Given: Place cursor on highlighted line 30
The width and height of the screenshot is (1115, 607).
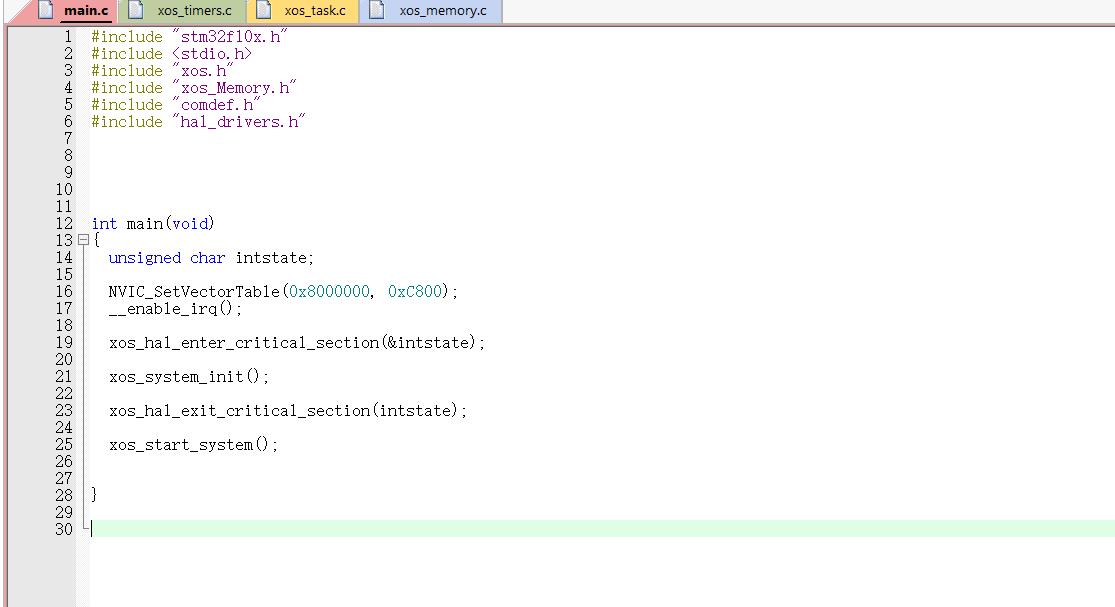Looking at the screenshot, I should click(602, 529).
